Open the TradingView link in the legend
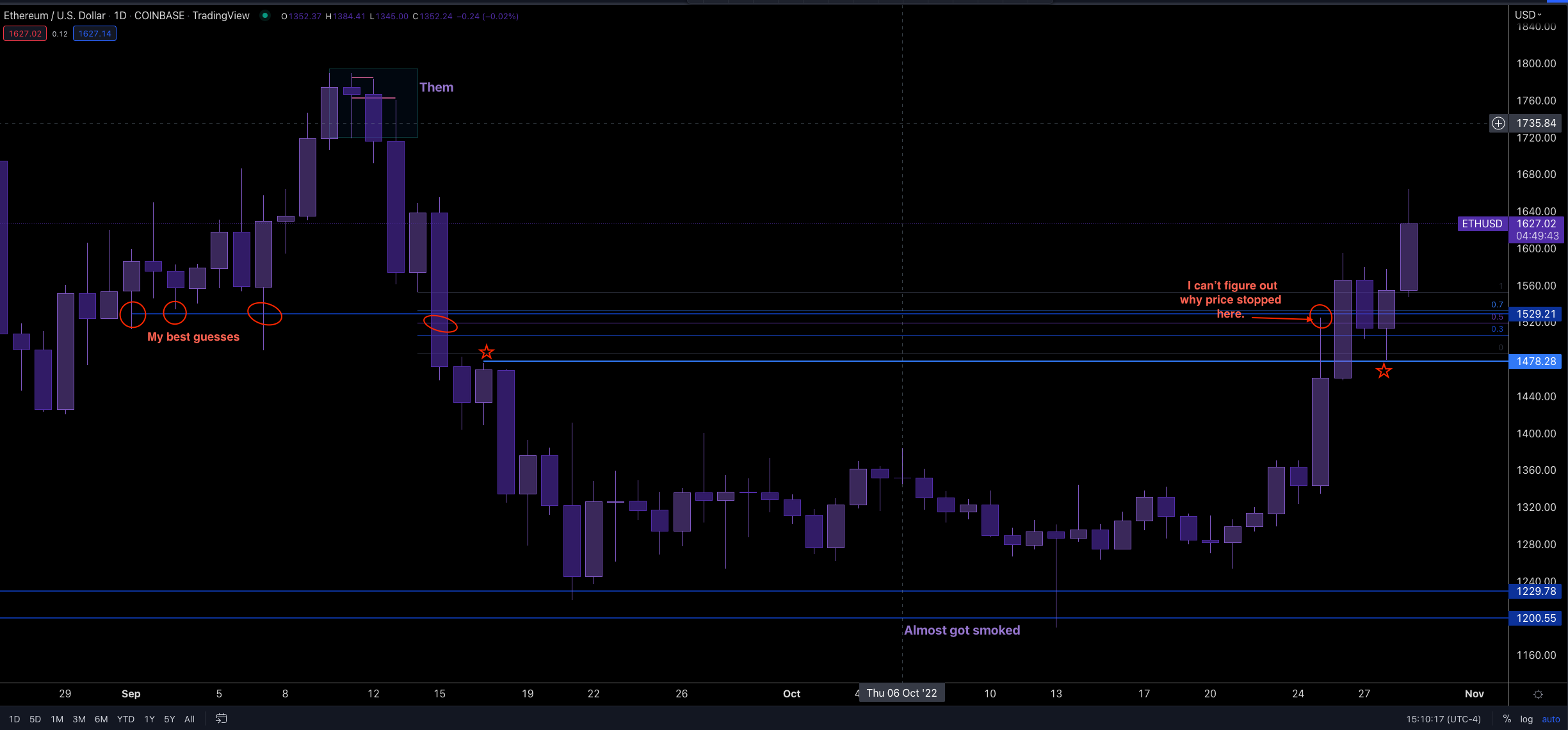The height and width of the screenshot is (730, 1568). pos(221,15)
